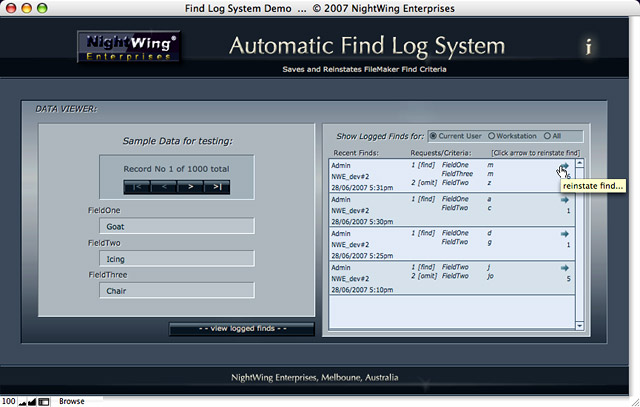Reinstate the find logged at 5:10pm
This screenshot has width=640, height=407.
(564, 268)
